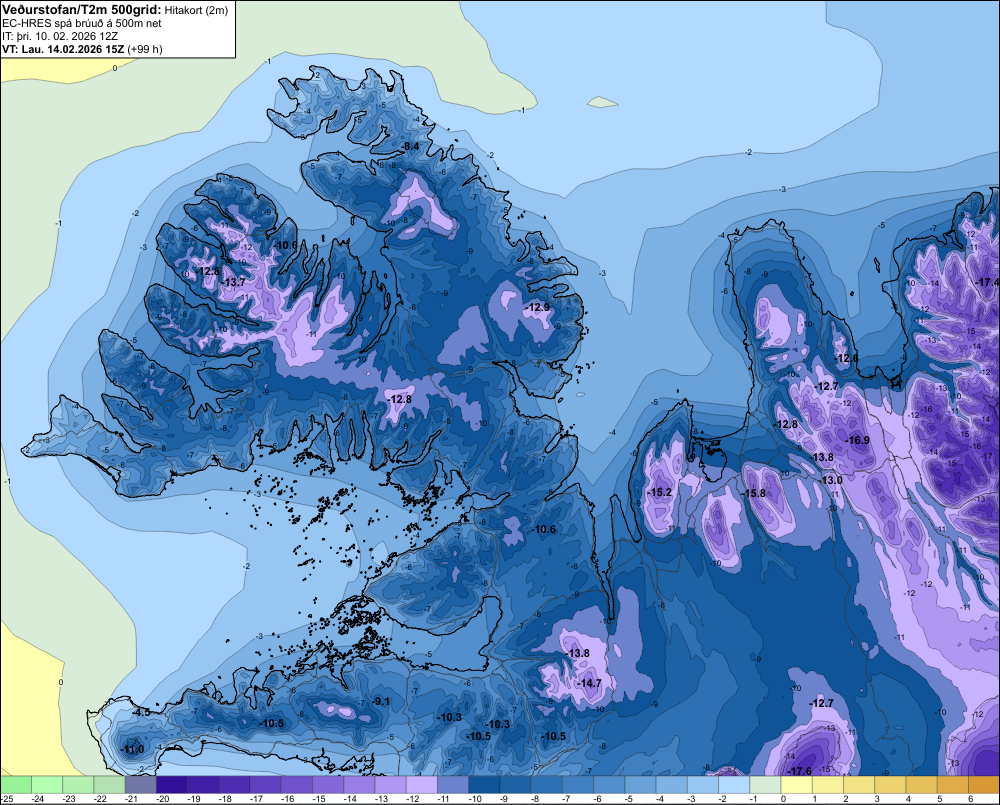
Task: Click the '5' legend scale label
Action: (940, 799)
